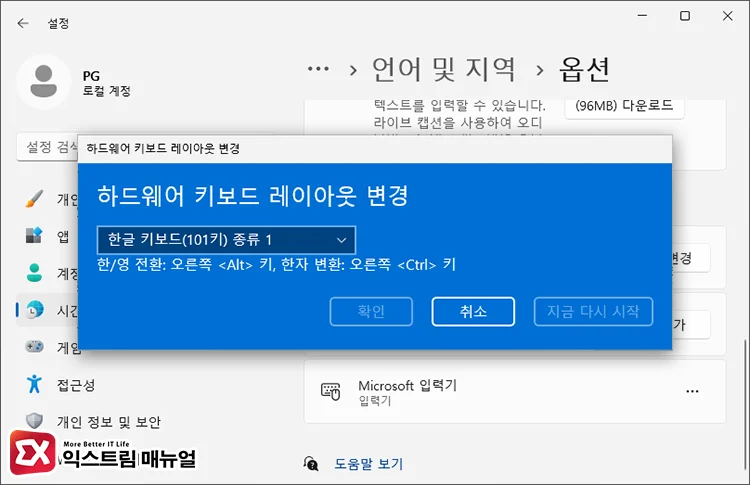This screenshot has width=750, height=485.
Task: Select 개인 정보 및 보안 in the sidebar
Action: click(109, 422)
